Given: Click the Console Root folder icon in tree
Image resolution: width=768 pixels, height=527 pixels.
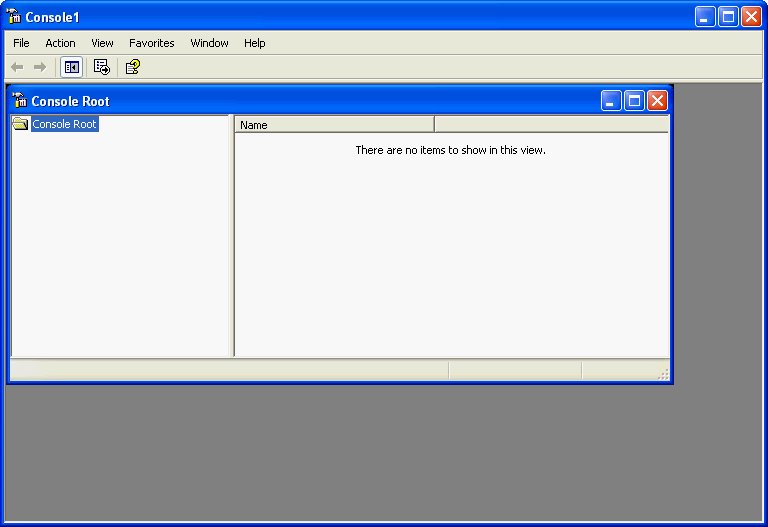Looking at the screenshot, I should click(x=20, y=123).
